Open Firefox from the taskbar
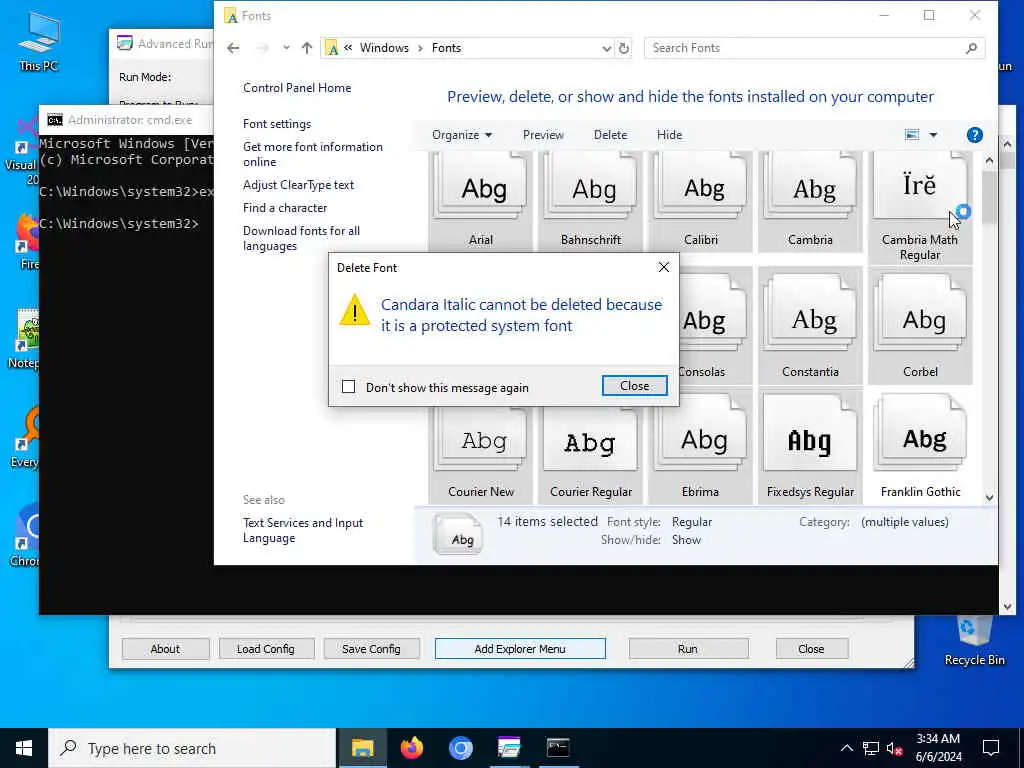 coord(411,748)
